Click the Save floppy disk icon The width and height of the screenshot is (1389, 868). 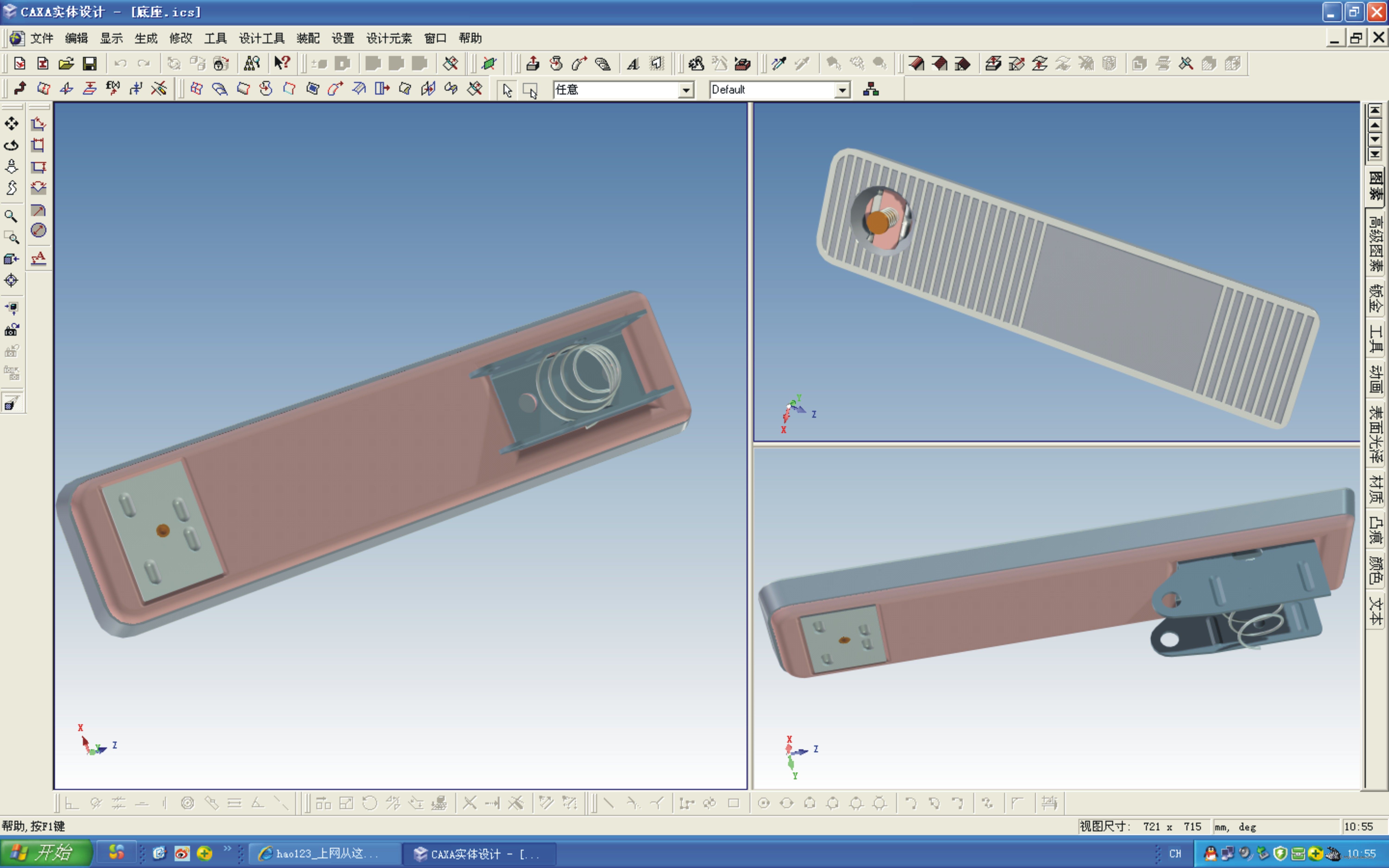pyautogui.click(x=90, y=63)
